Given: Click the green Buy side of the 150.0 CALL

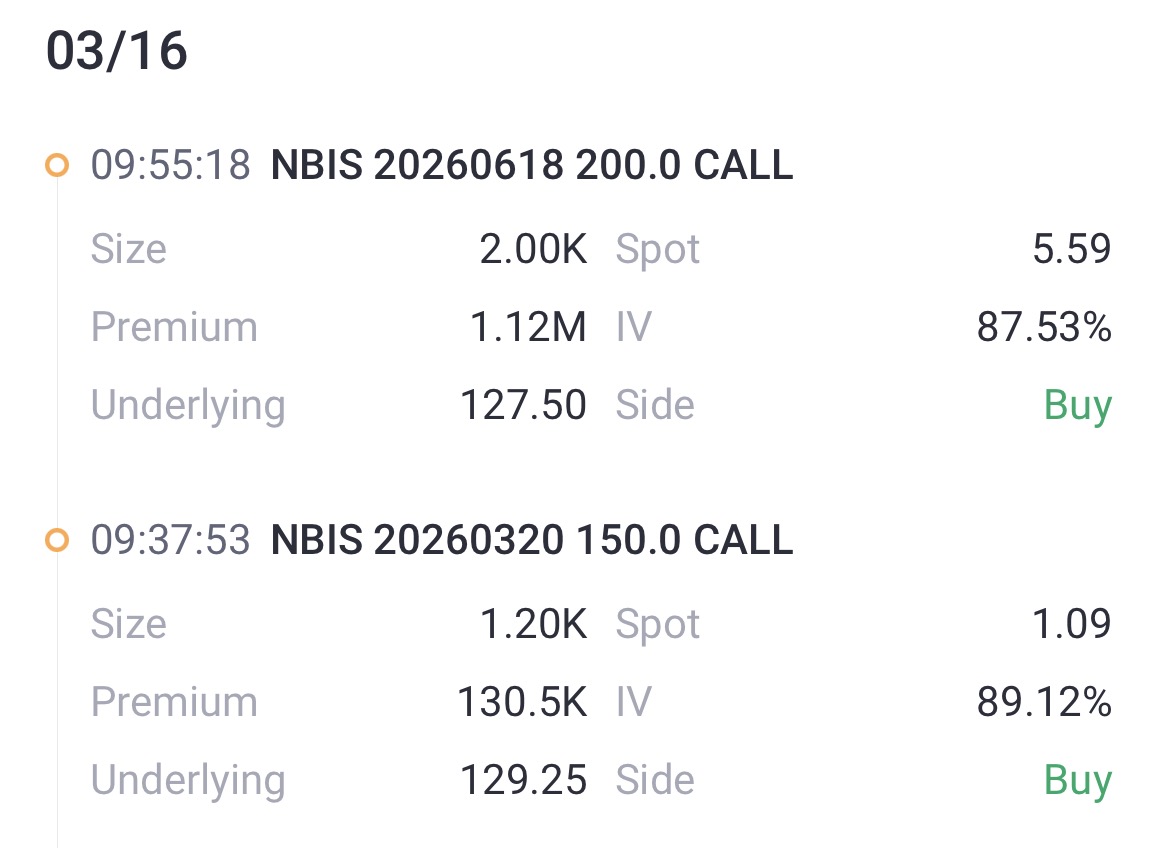Looking at the screenshot, I should [x=1077, y=780].
